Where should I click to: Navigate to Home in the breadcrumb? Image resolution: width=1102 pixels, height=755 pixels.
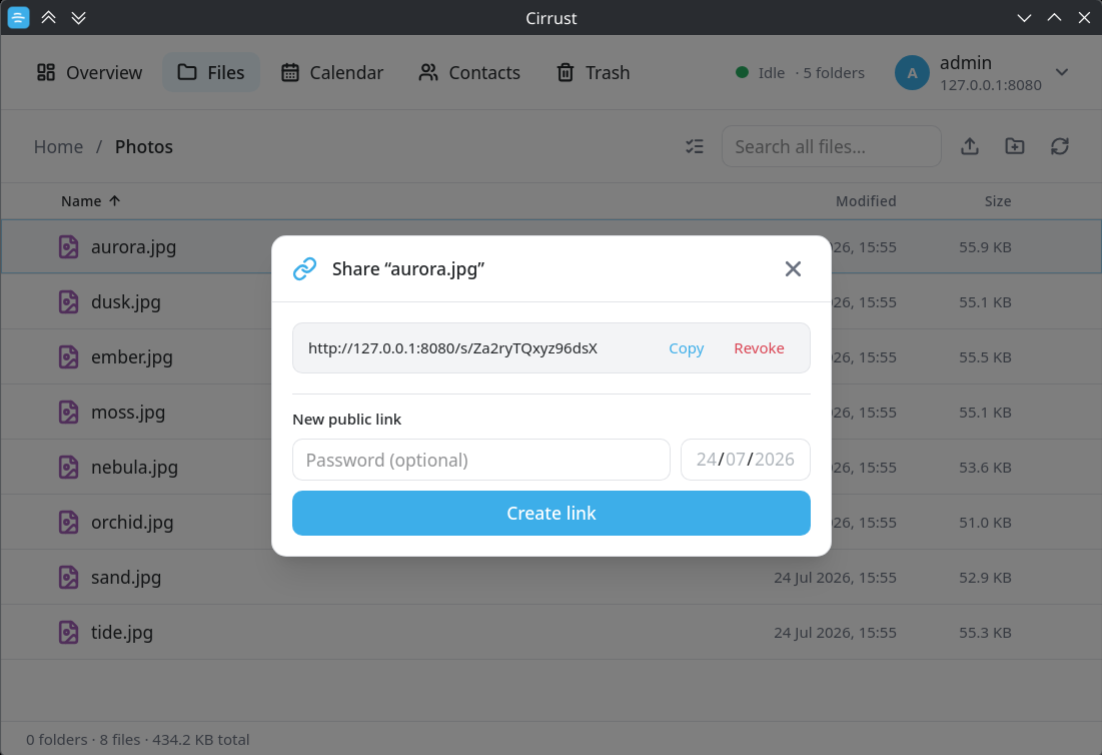point(58,146)
